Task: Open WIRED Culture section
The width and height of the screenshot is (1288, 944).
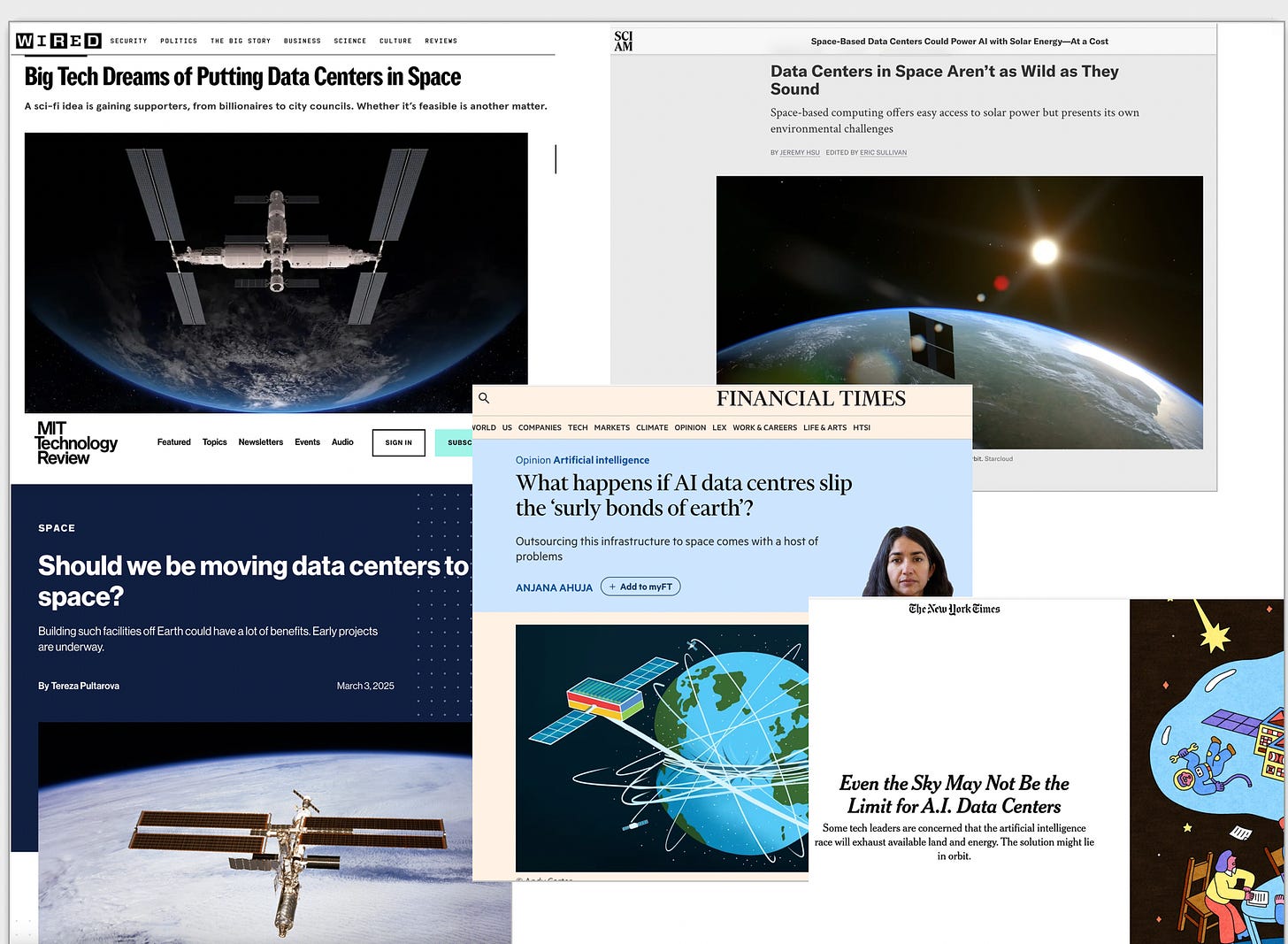Action: click(395, 41)
